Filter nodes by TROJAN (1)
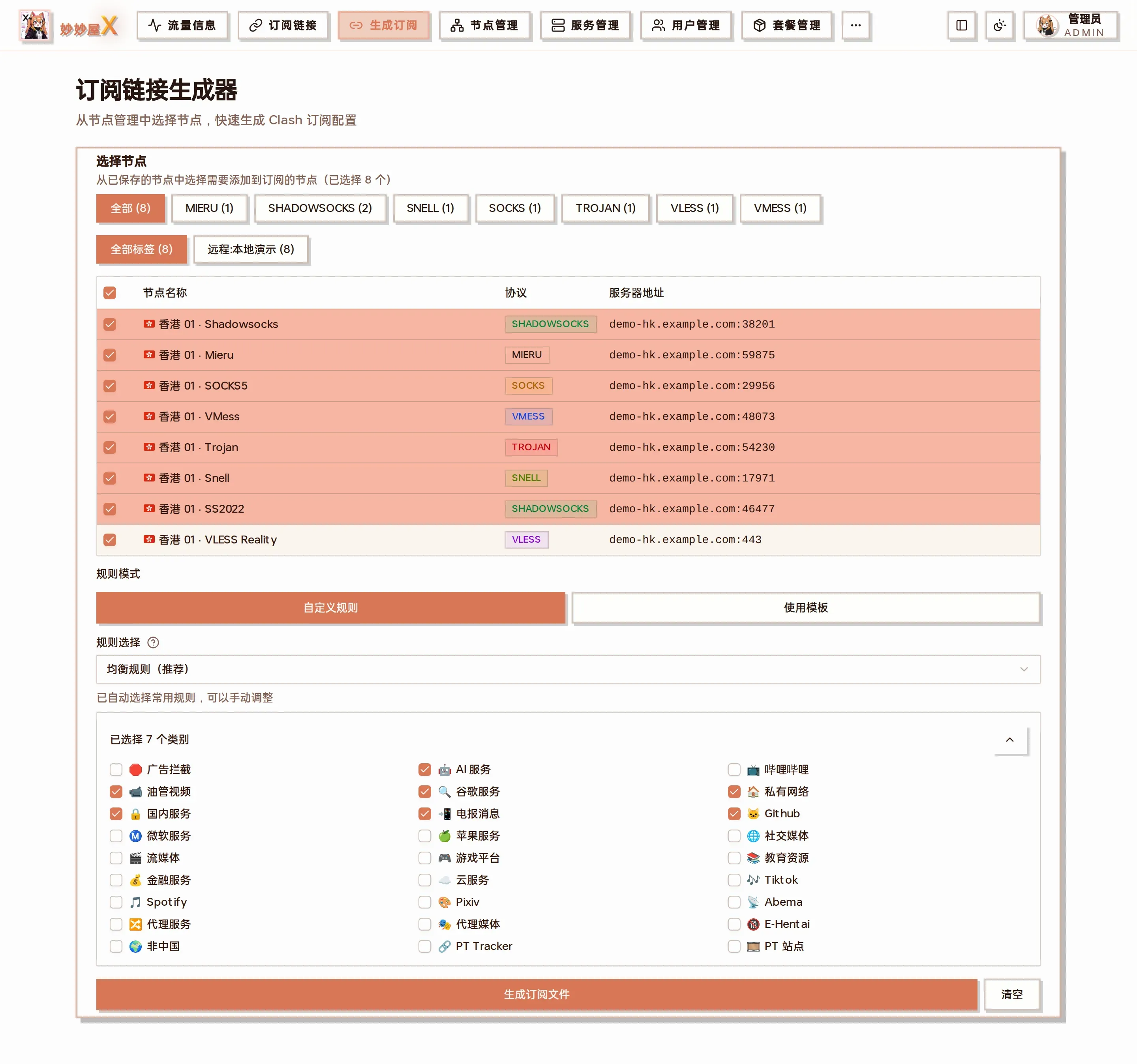Screen dimensions: 1137x1064 click(605, 208)
